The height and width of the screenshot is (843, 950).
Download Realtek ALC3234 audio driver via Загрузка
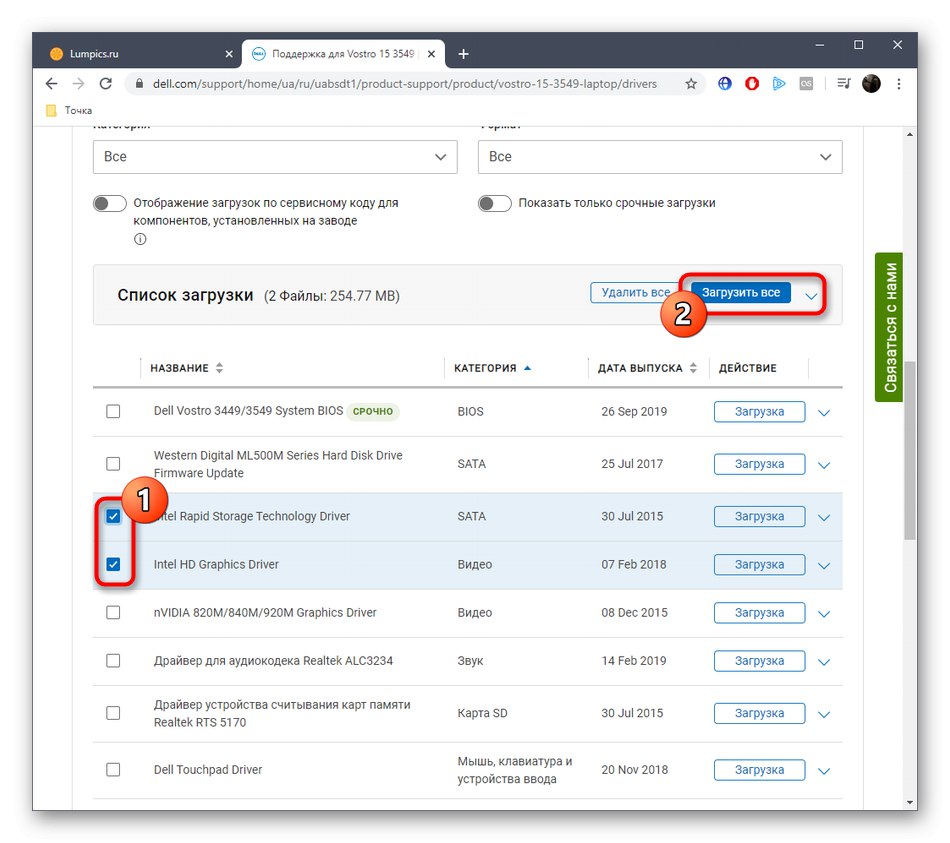coord(759,661)
